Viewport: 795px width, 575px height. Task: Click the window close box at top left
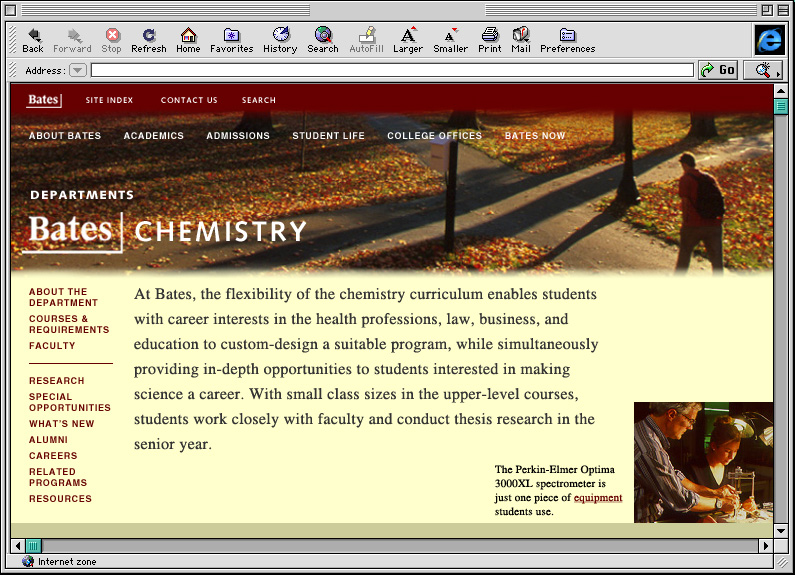10,10
